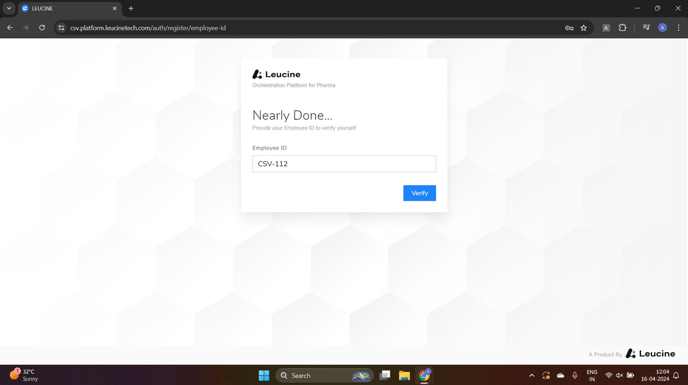Click the blue Verify button
The image size is (688, 385).
coord(419,193)
